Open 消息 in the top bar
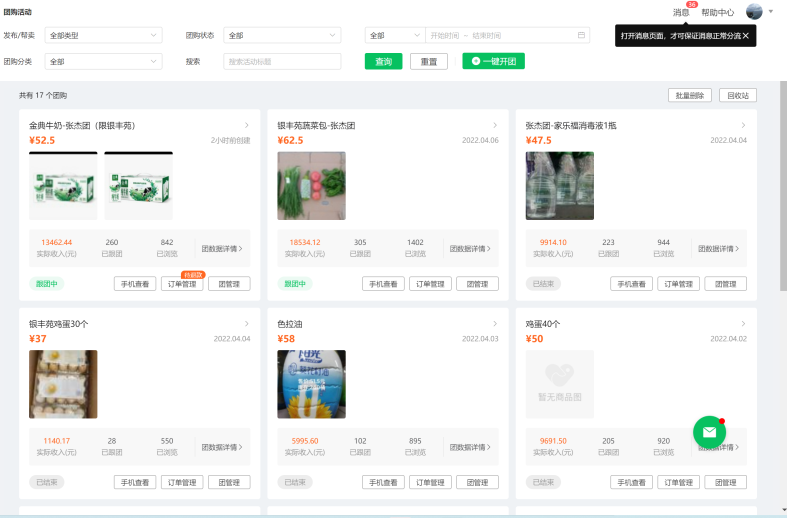Screen dimensions: 787x518 [681, 13]
